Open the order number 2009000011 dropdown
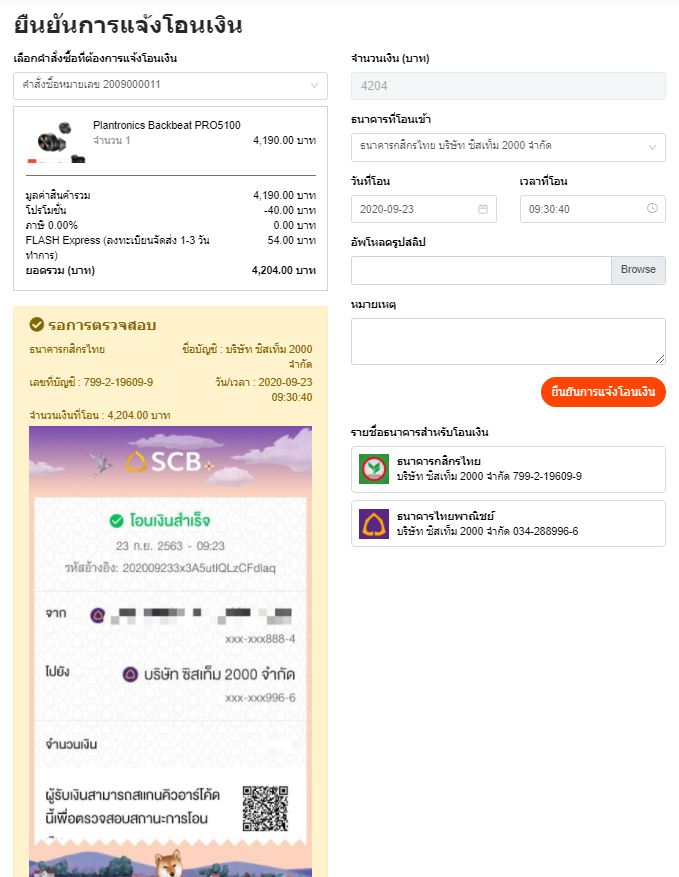 (170, 85)
